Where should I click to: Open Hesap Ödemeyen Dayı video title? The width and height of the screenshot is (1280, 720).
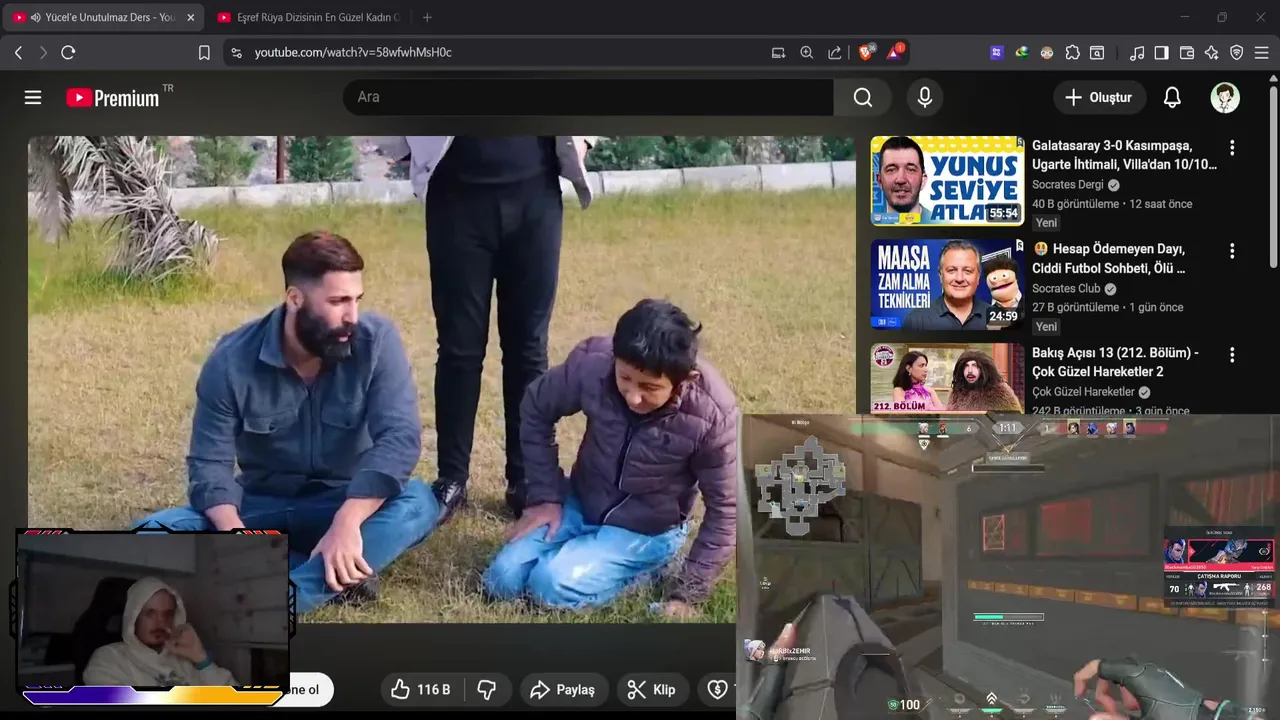(1109, 259)
